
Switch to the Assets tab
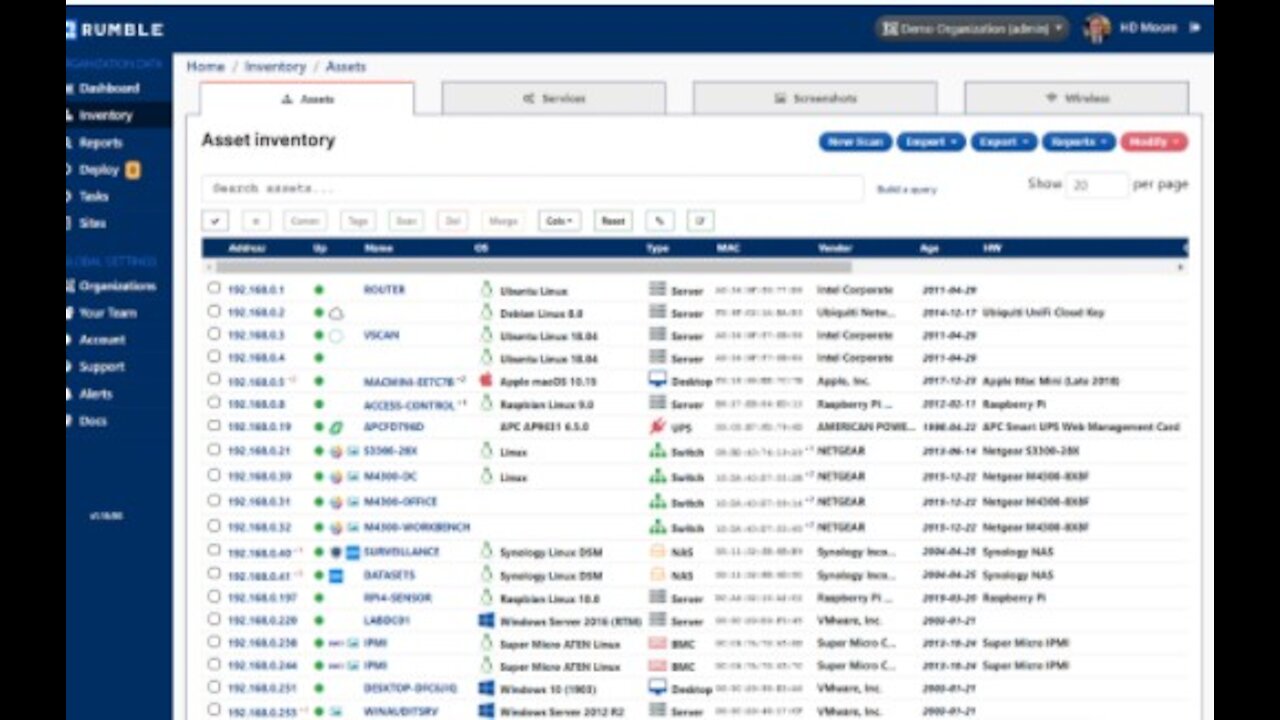(307, 99)
